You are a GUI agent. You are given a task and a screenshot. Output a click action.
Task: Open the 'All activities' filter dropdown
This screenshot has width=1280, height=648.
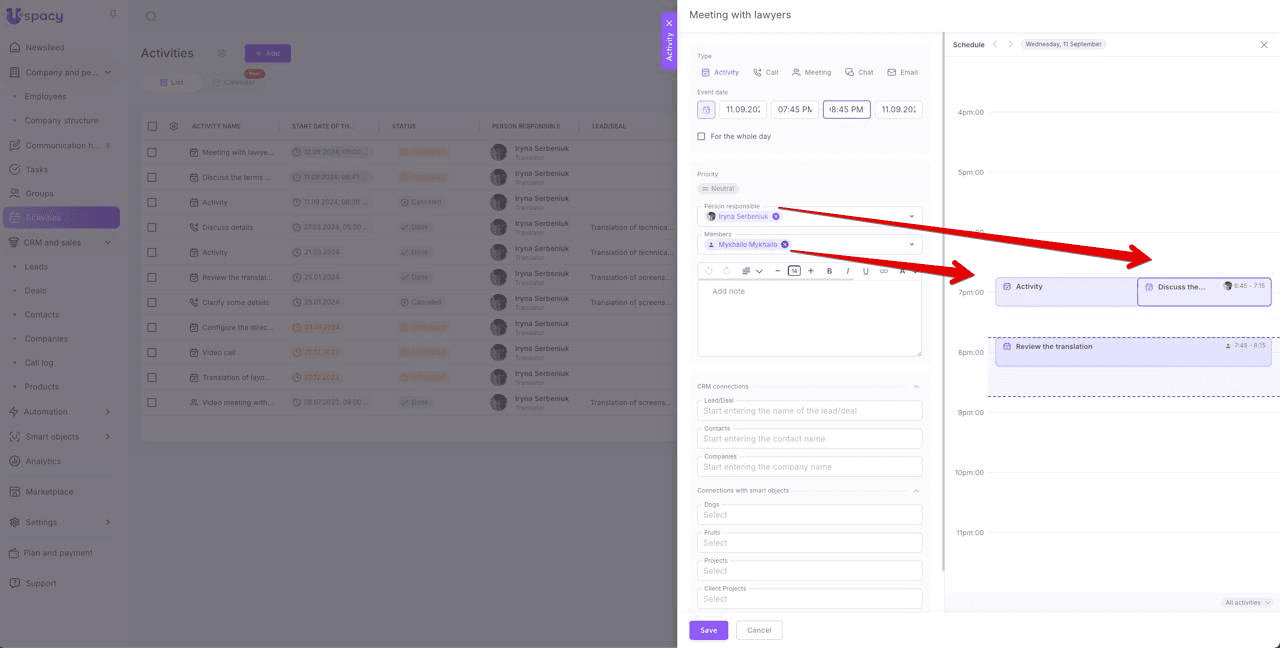[x=1247, y=602]
